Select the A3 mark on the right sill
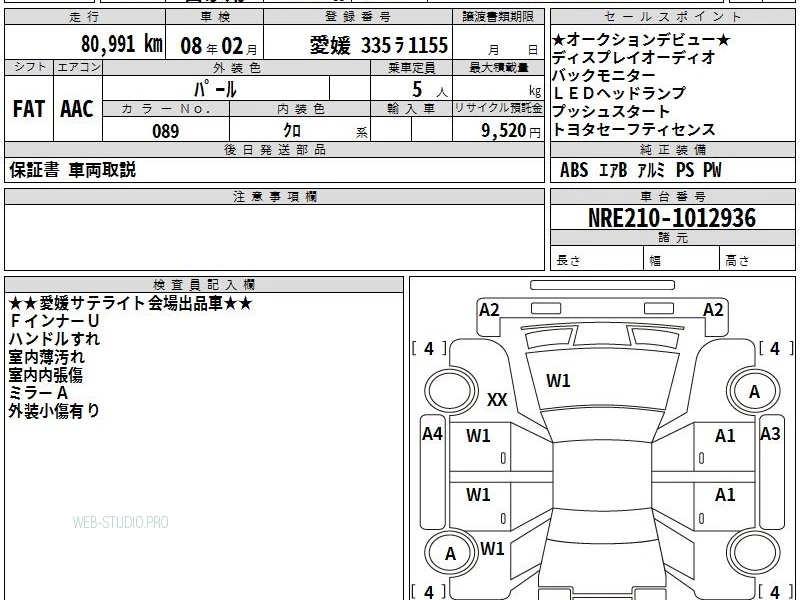 click(770, 434)
